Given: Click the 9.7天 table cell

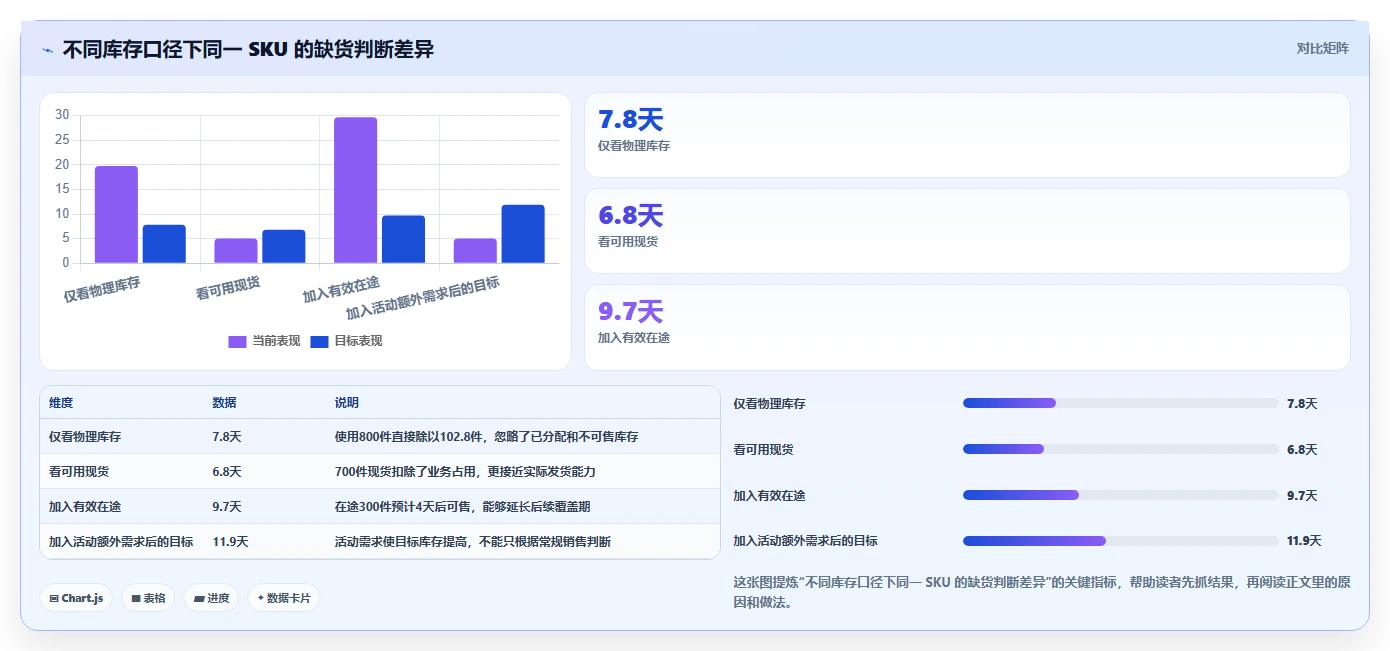Looking at the screenshot, I should 227,507.
